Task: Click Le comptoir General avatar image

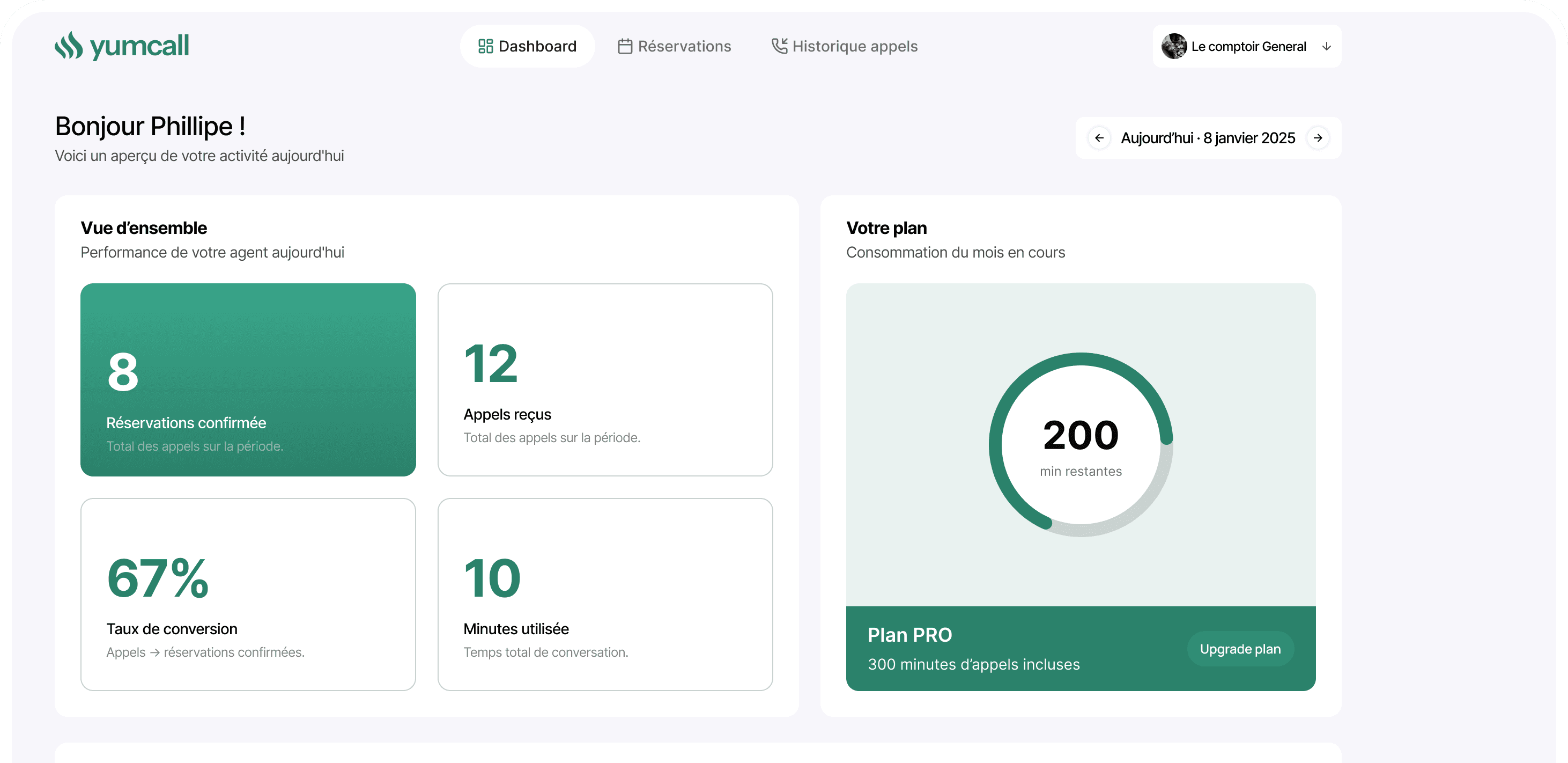Action: [1173, 46]
